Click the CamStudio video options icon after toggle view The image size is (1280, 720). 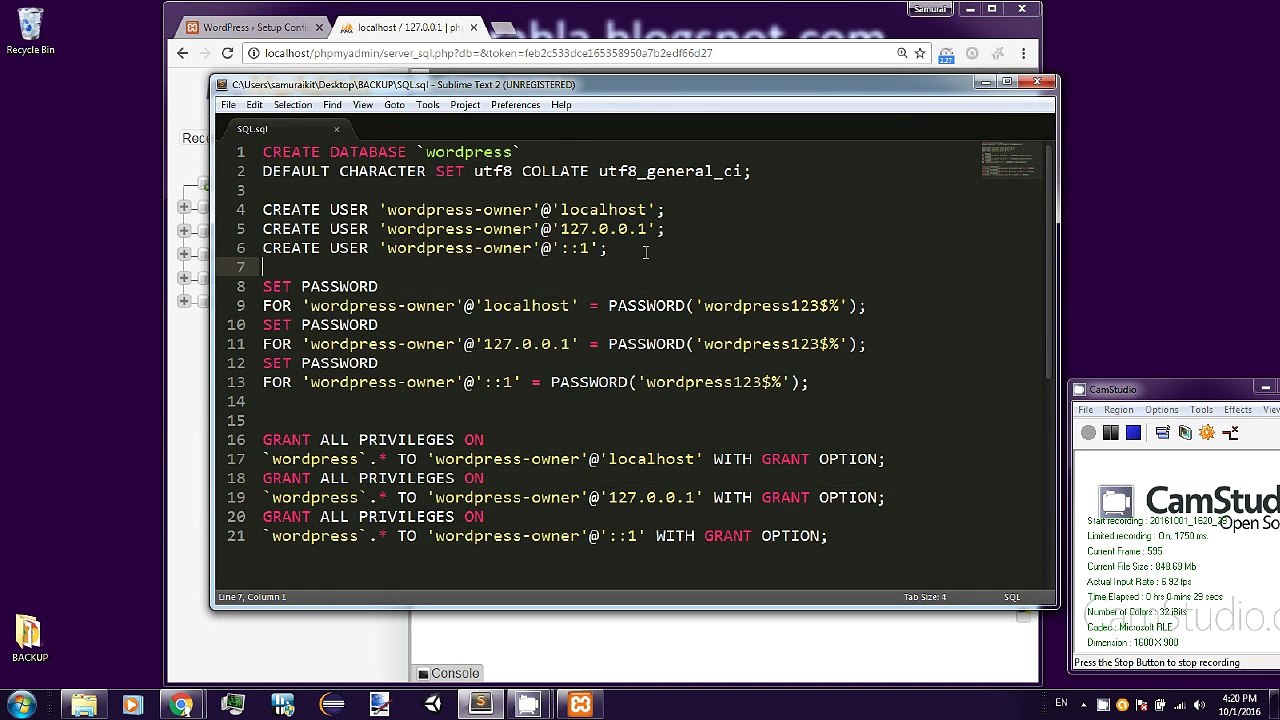[1185, 432]
